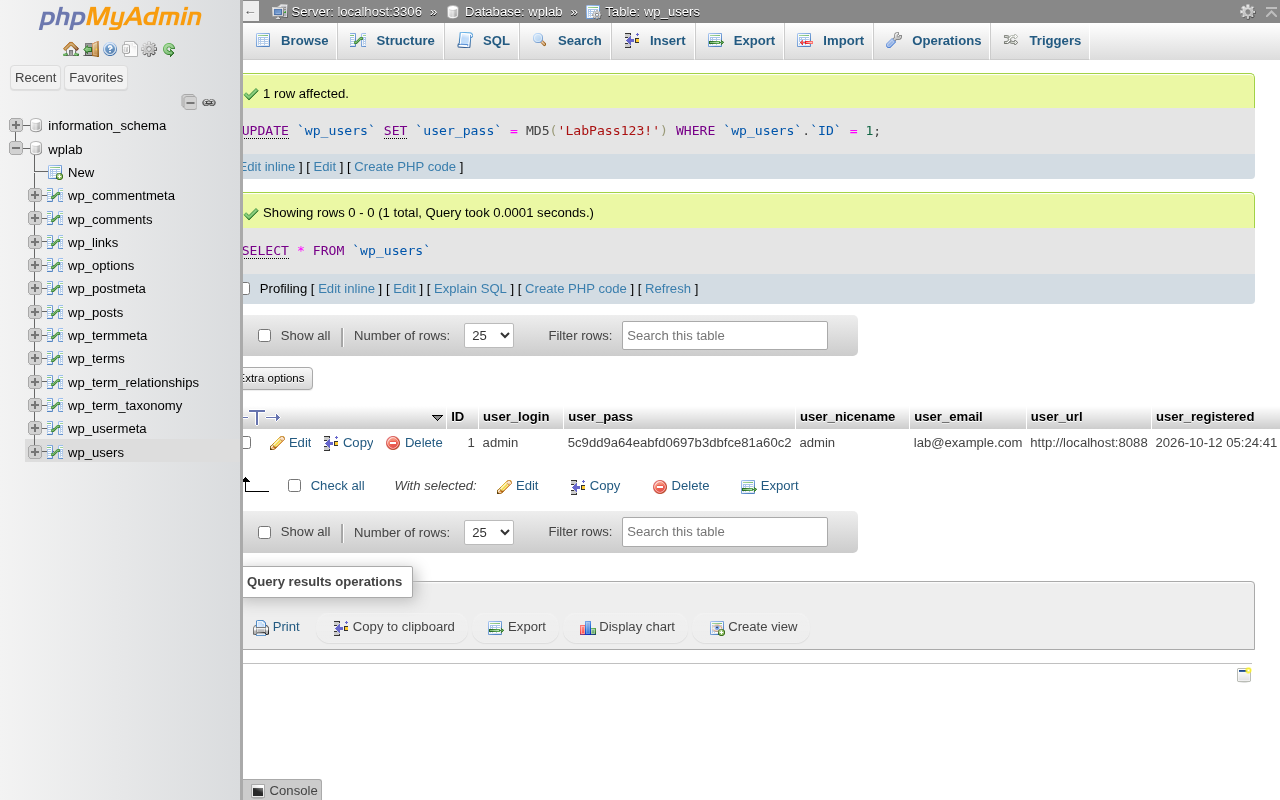Enable the Profiling checkbox
Image resolution: width=1280 pixels, height=800 pixels.
245,289
